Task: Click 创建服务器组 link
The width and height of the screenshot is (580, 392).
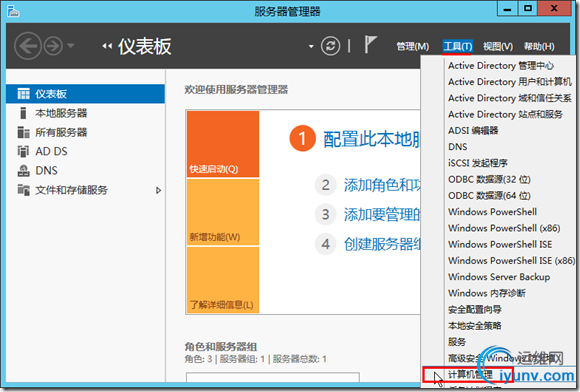Action: pos(382,244)
